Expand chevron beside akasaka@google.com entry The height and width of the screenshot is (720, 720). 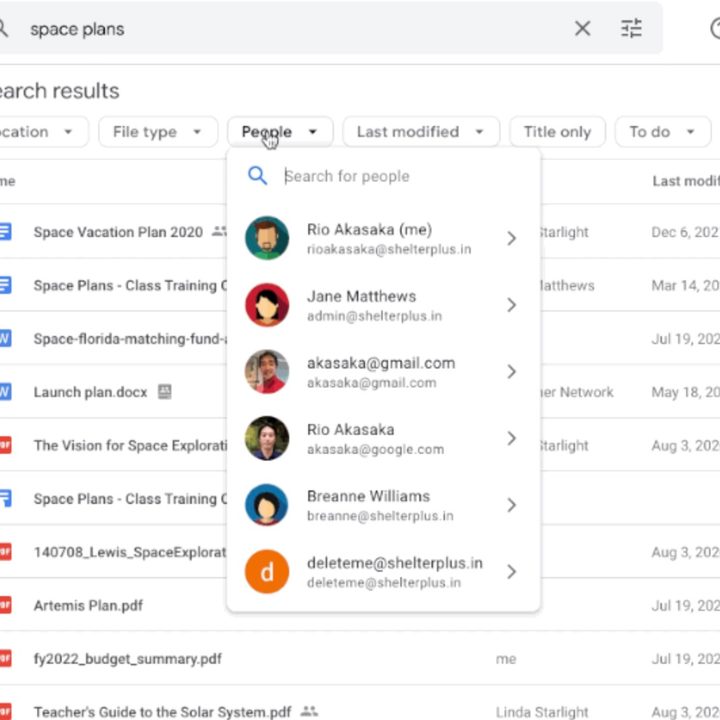point(512,439)
